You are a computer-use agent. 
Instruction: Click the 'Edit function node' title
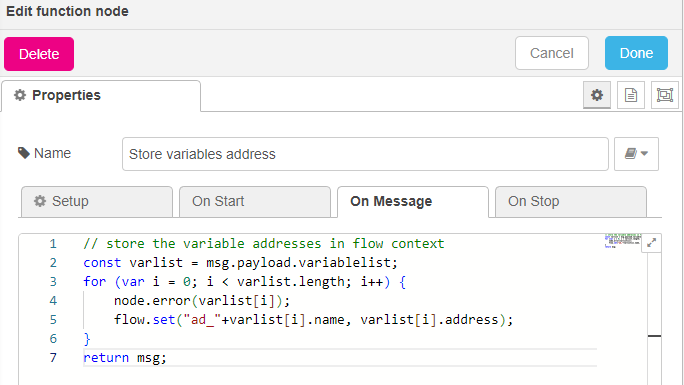67,11
